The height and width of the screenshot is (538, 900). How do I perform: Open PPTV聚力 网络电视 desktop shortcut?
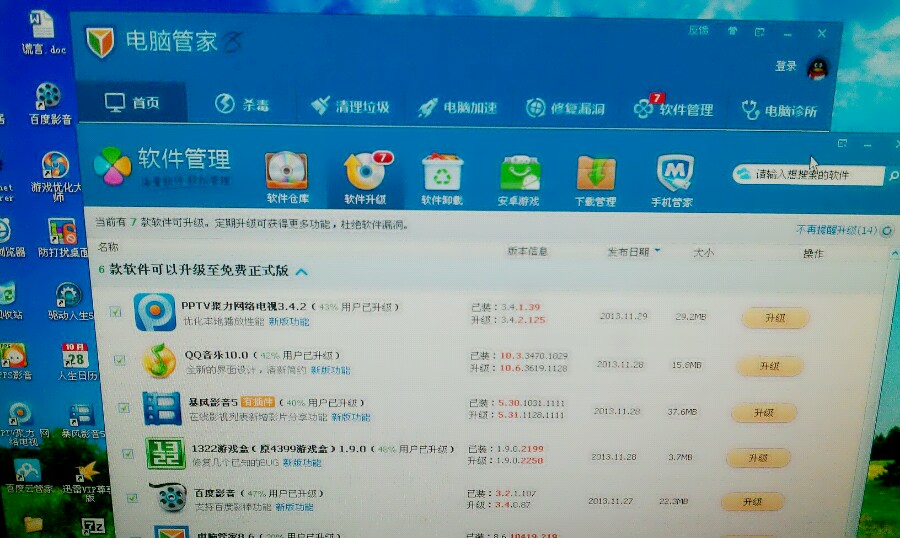[x=23, y=424]
